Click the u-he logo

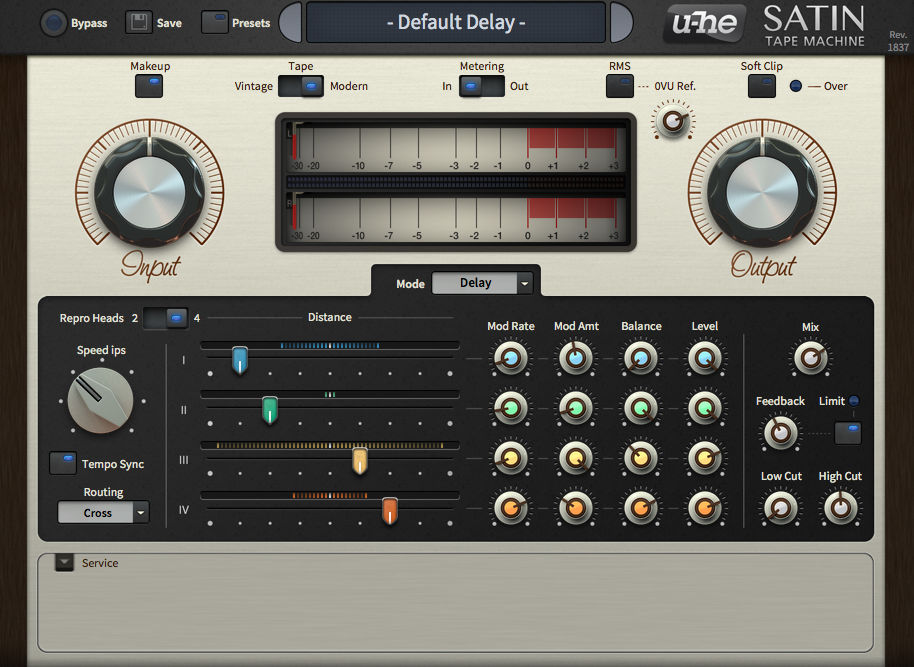point(704,23)
